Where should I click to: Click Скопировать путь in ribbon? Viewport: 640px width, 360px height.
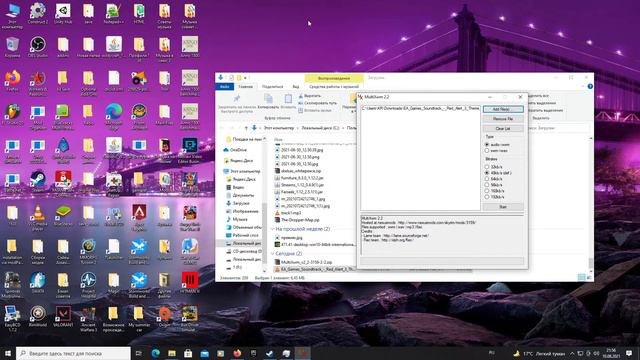(x=318, y=103)
